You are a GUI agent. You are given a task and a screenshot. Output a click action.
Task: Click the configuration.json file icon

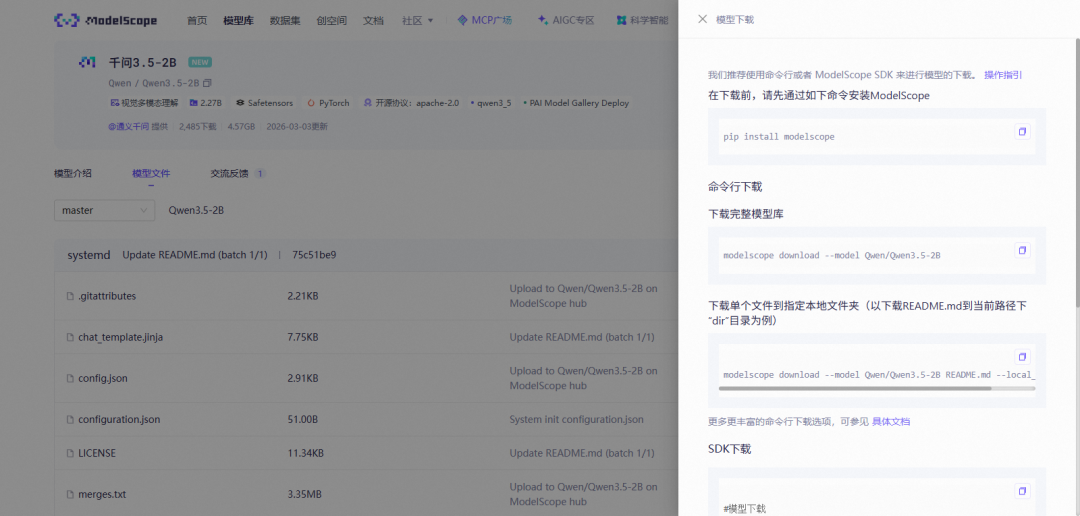(x=70, y=420)
